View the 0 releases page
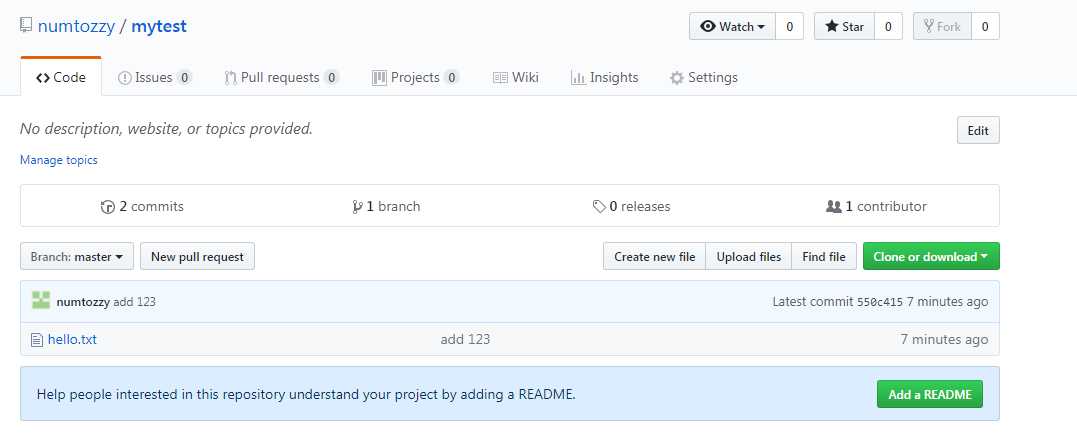The height and width of the screenshot is (439, 1077). [631, 206]
